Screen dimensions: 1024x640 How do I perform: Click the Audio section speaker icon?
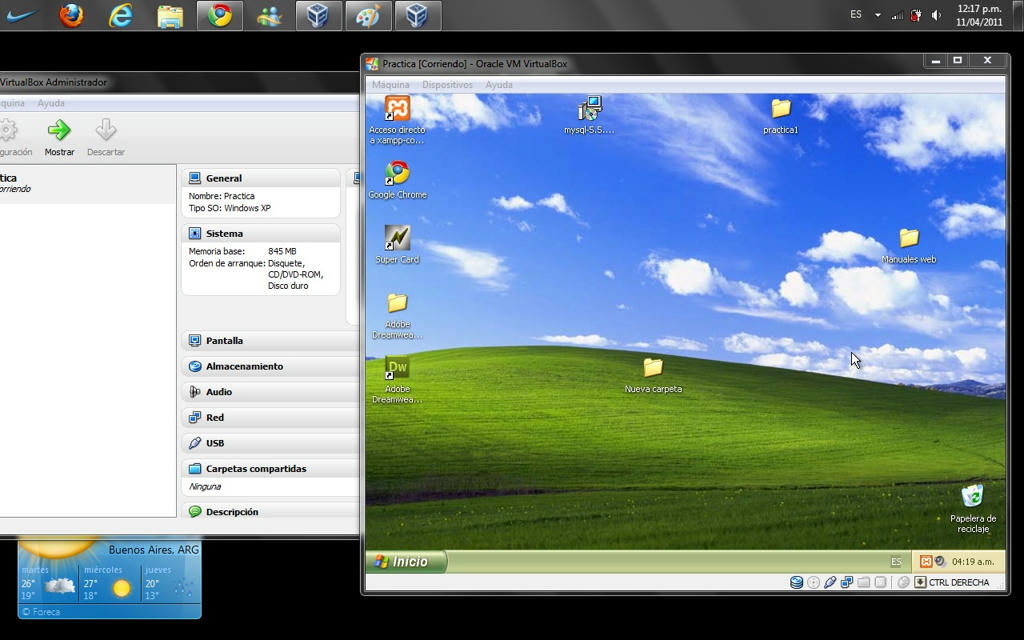point(195,392)
